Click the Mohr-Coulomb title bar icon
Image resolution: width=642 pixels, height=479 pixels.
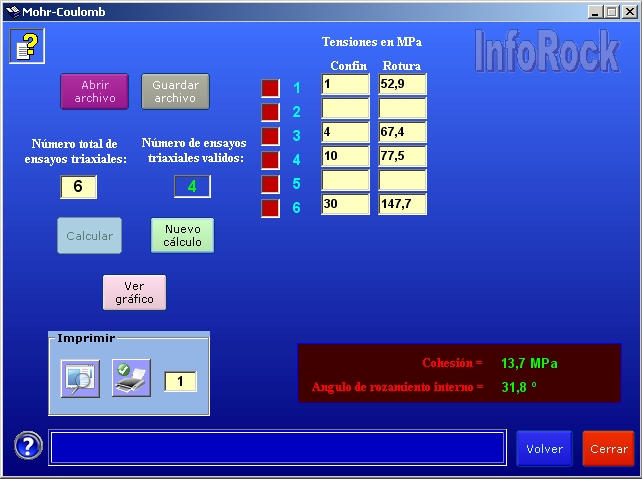click(x=11, y=12)
